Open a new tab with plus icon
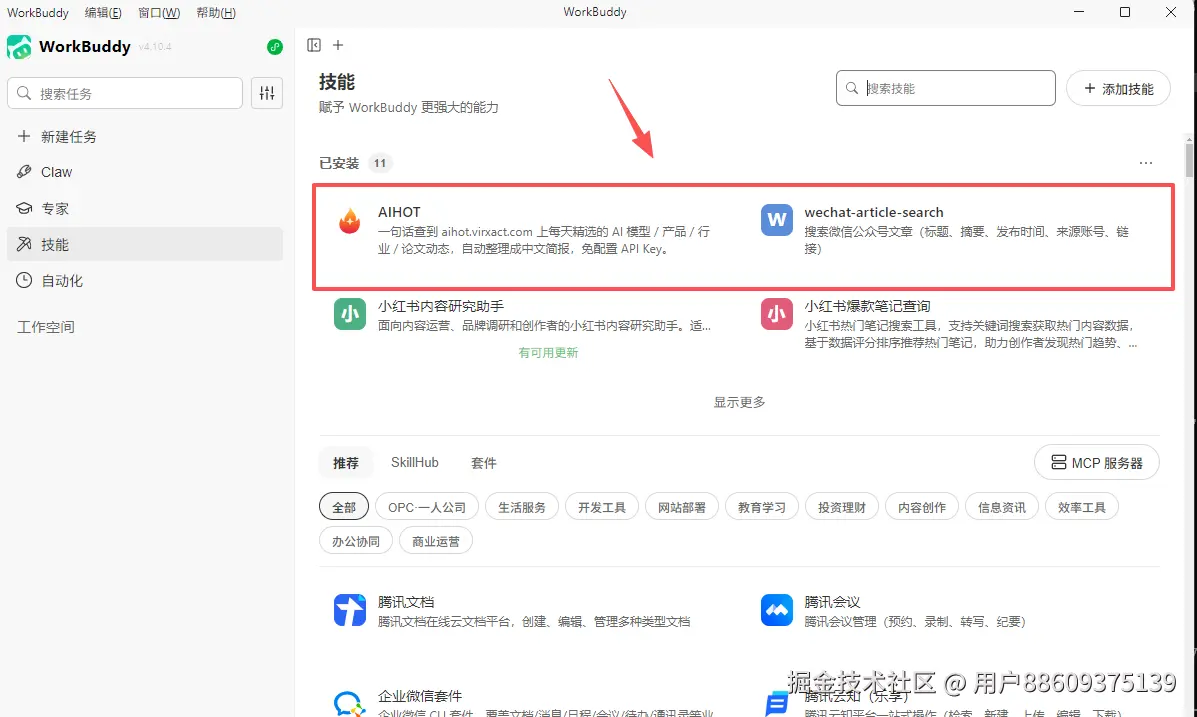Viewport: 1197px width, 717px height. click(338, 45)
